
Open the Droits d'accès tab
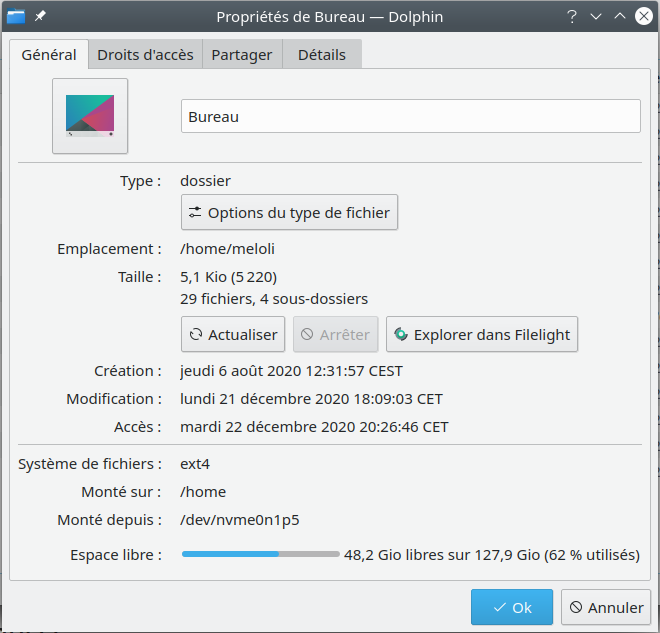pos(145,55)
